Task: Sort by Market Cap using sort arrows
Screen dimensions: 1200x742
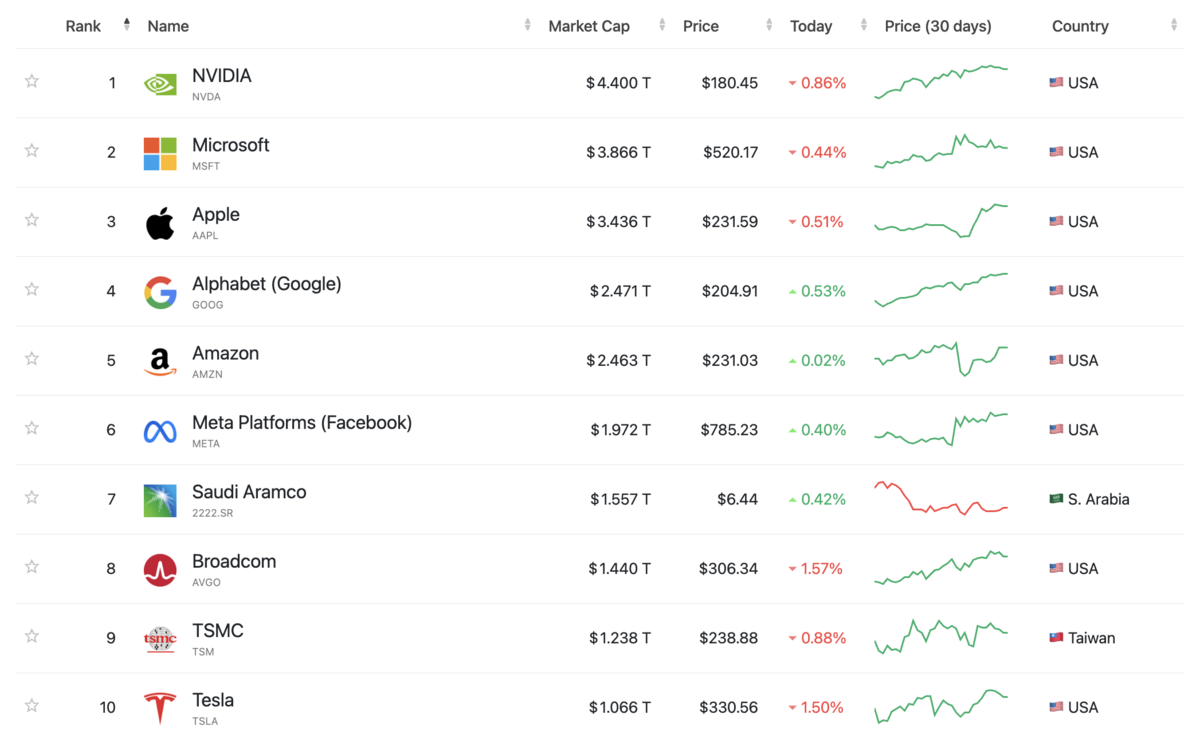Action: pos(662,25)
